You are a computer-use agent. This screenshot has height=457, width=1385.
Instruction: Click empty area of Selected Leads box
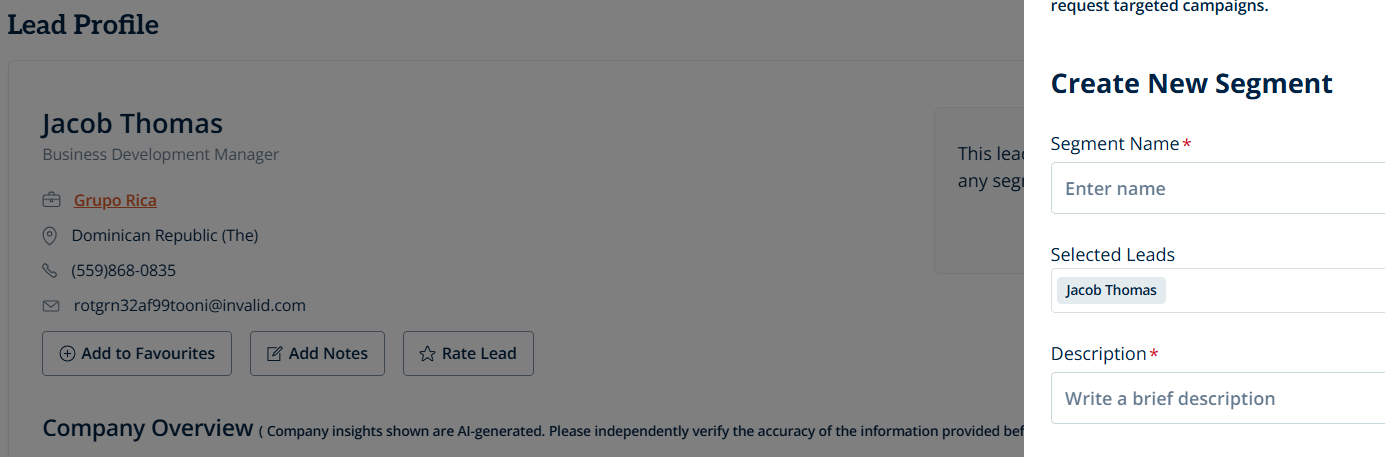tap(1280, 291)
